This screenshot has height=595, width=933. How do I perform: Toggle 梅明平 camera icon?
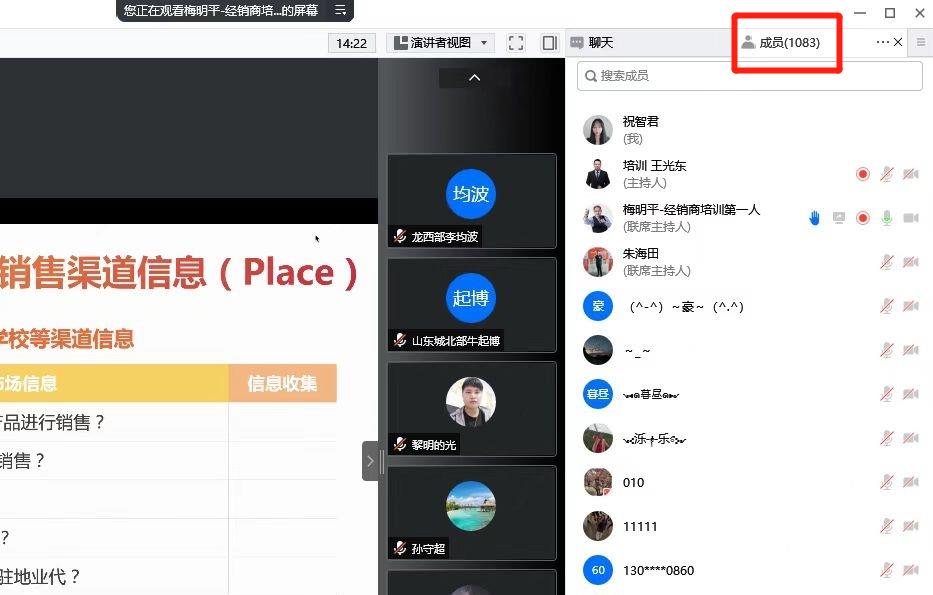point(911,218)
